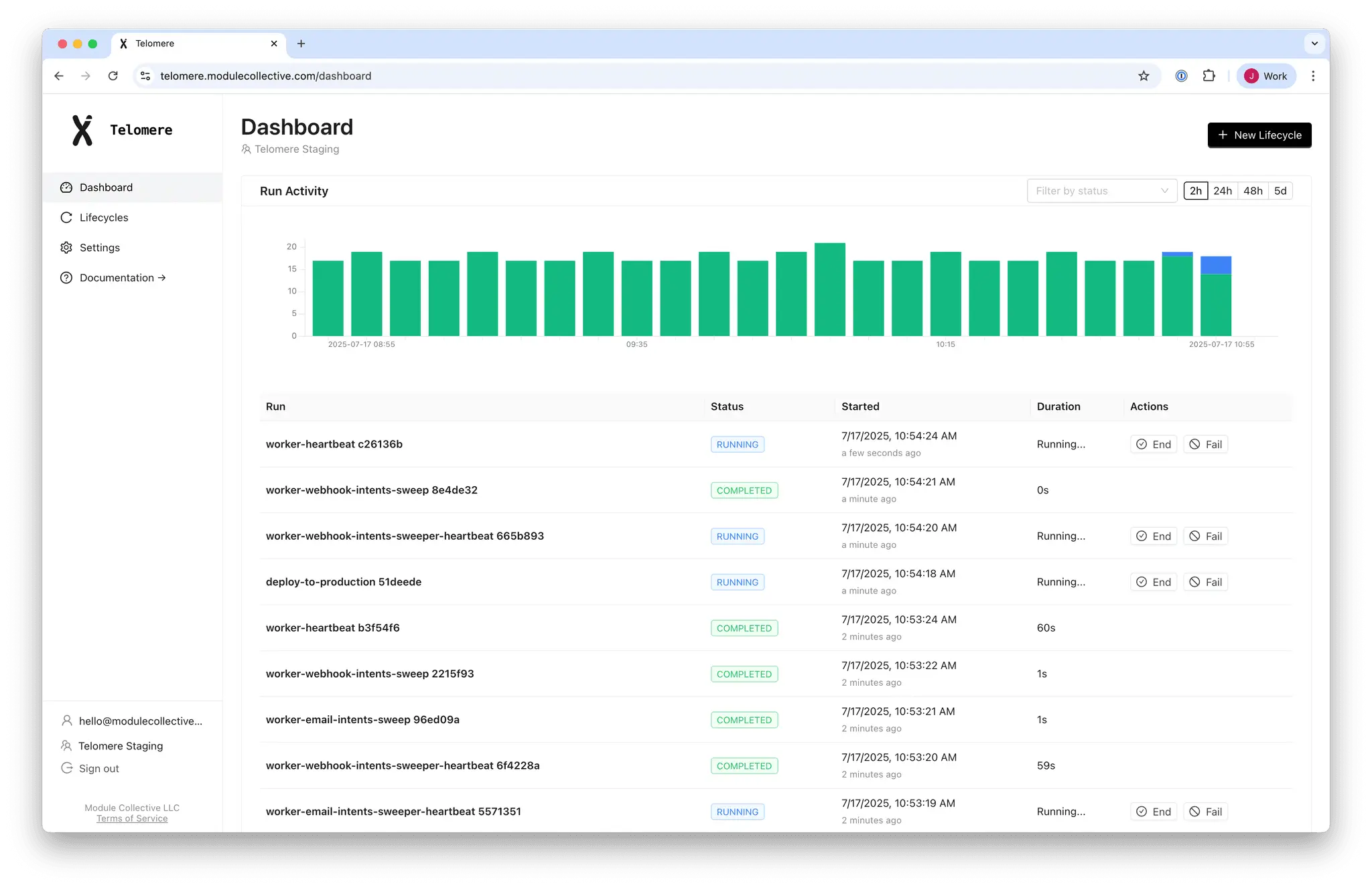
Task: Open run deploy-to-production 51deede
Action: click(344, 582)
